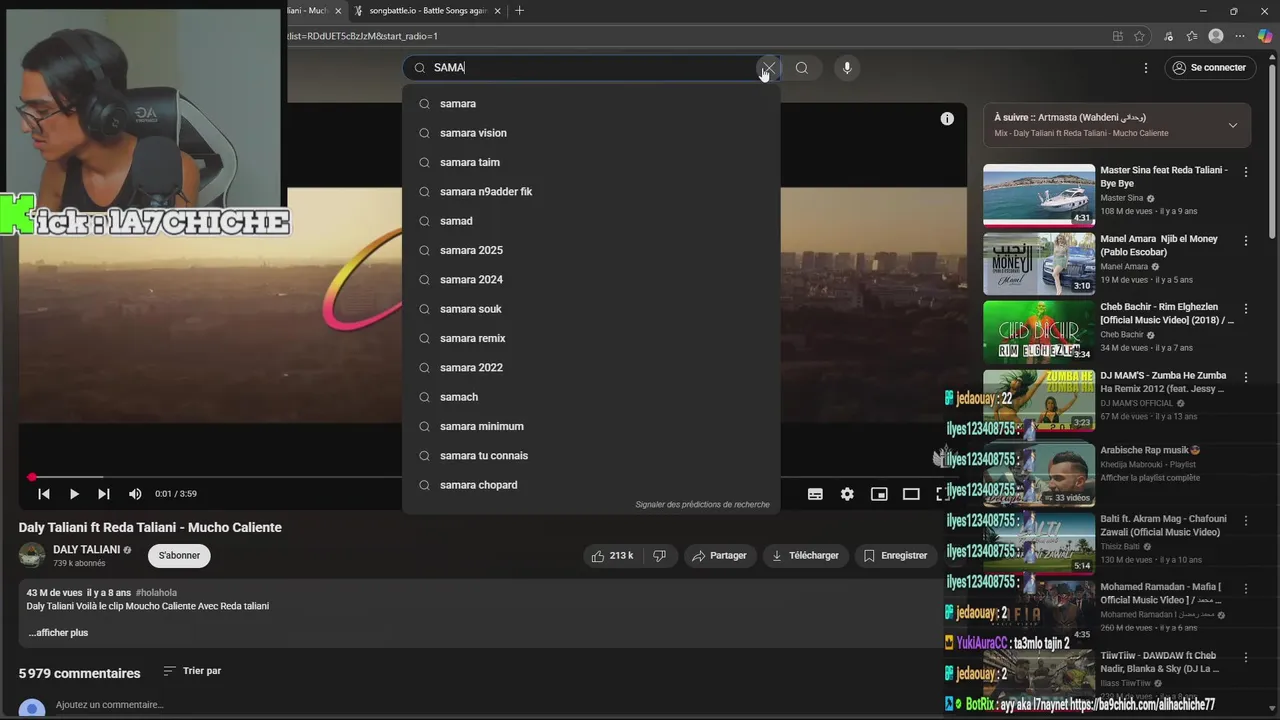Open DALY TALIANI channel avatar

[x=32, y=556]
